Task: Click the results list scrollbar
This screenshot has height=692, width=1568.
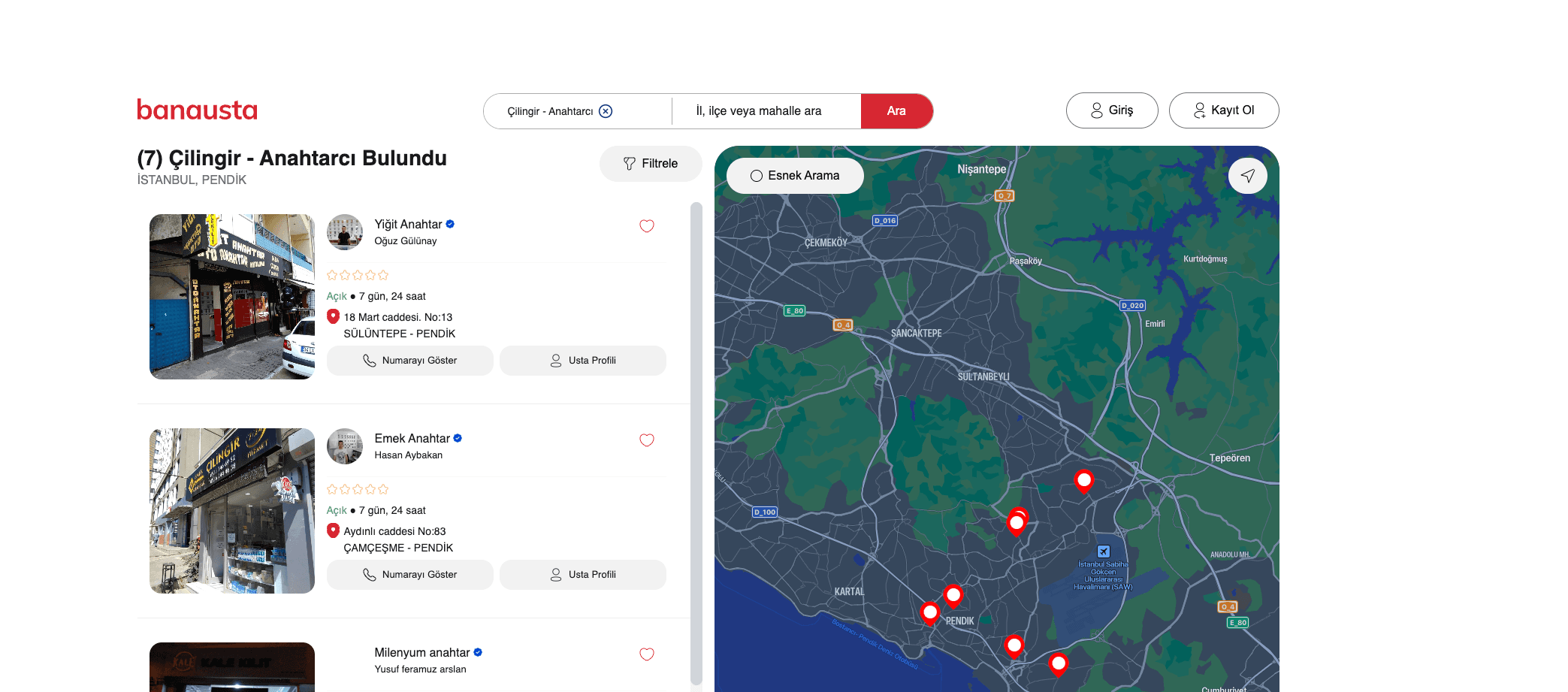Action: [696, 443]
